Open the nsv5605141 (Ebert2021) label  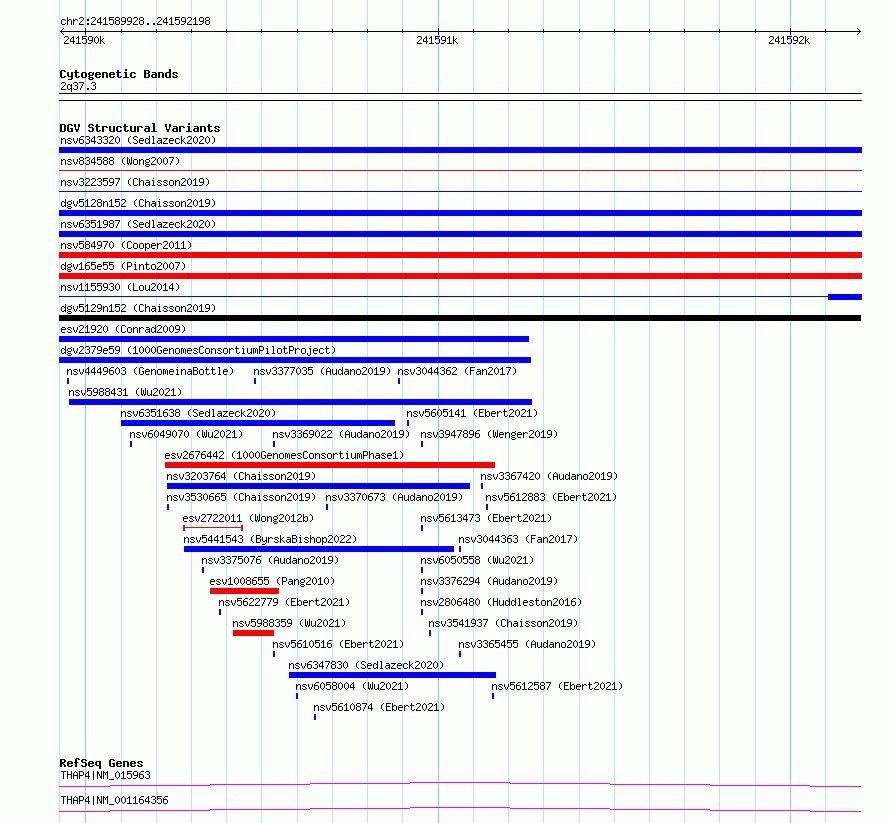[x=472, y=413]
